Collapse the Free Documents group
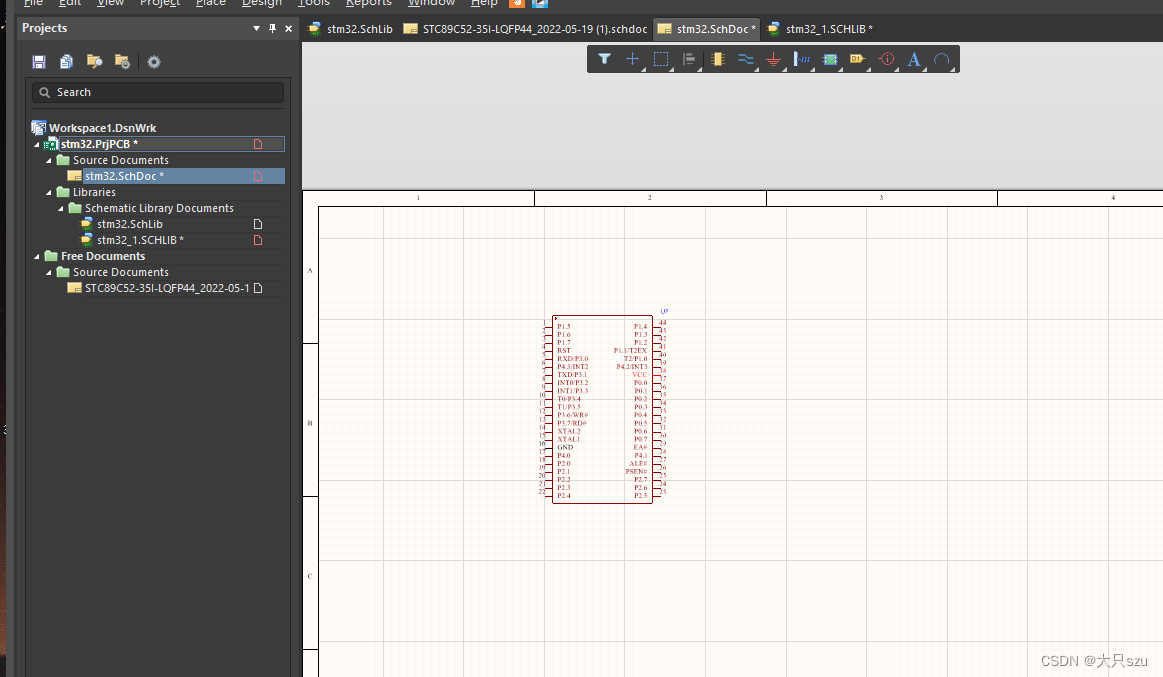The width and height of the screenshot is (1163, 677). tap(37, 256)
